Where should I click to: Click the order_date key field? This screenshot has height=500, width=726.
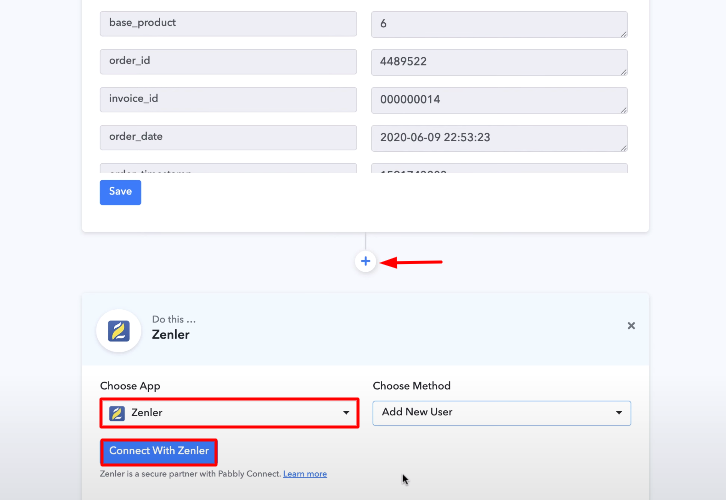(x=228, y=138)
